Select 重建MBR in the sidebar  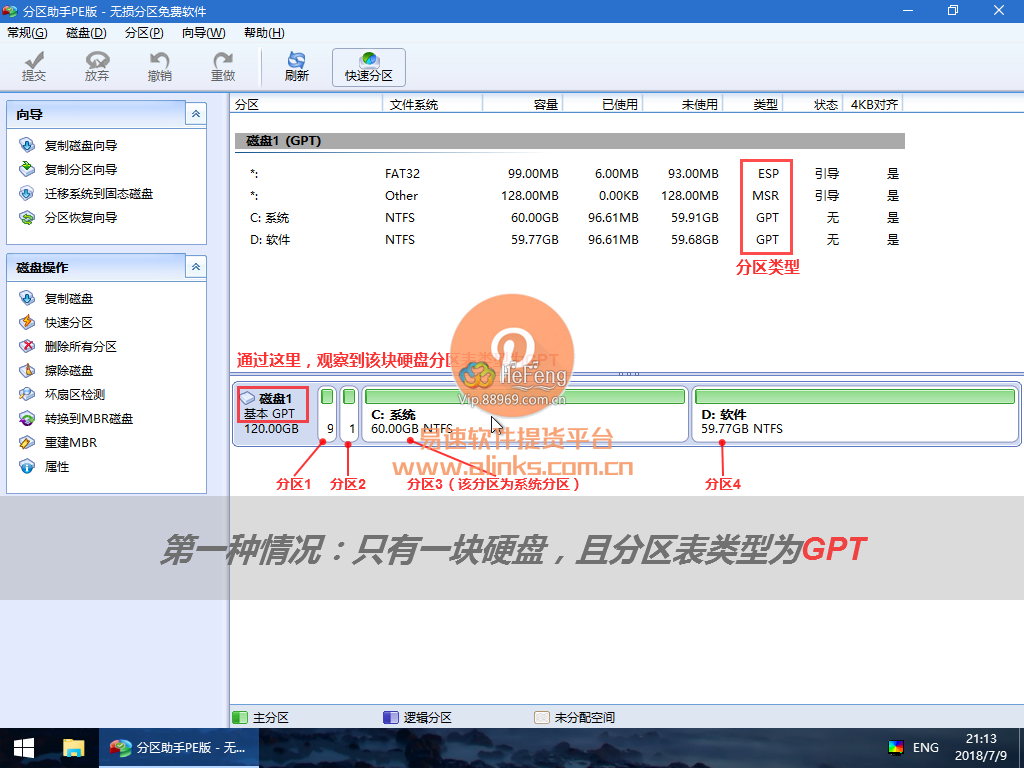tap(66, 441)
